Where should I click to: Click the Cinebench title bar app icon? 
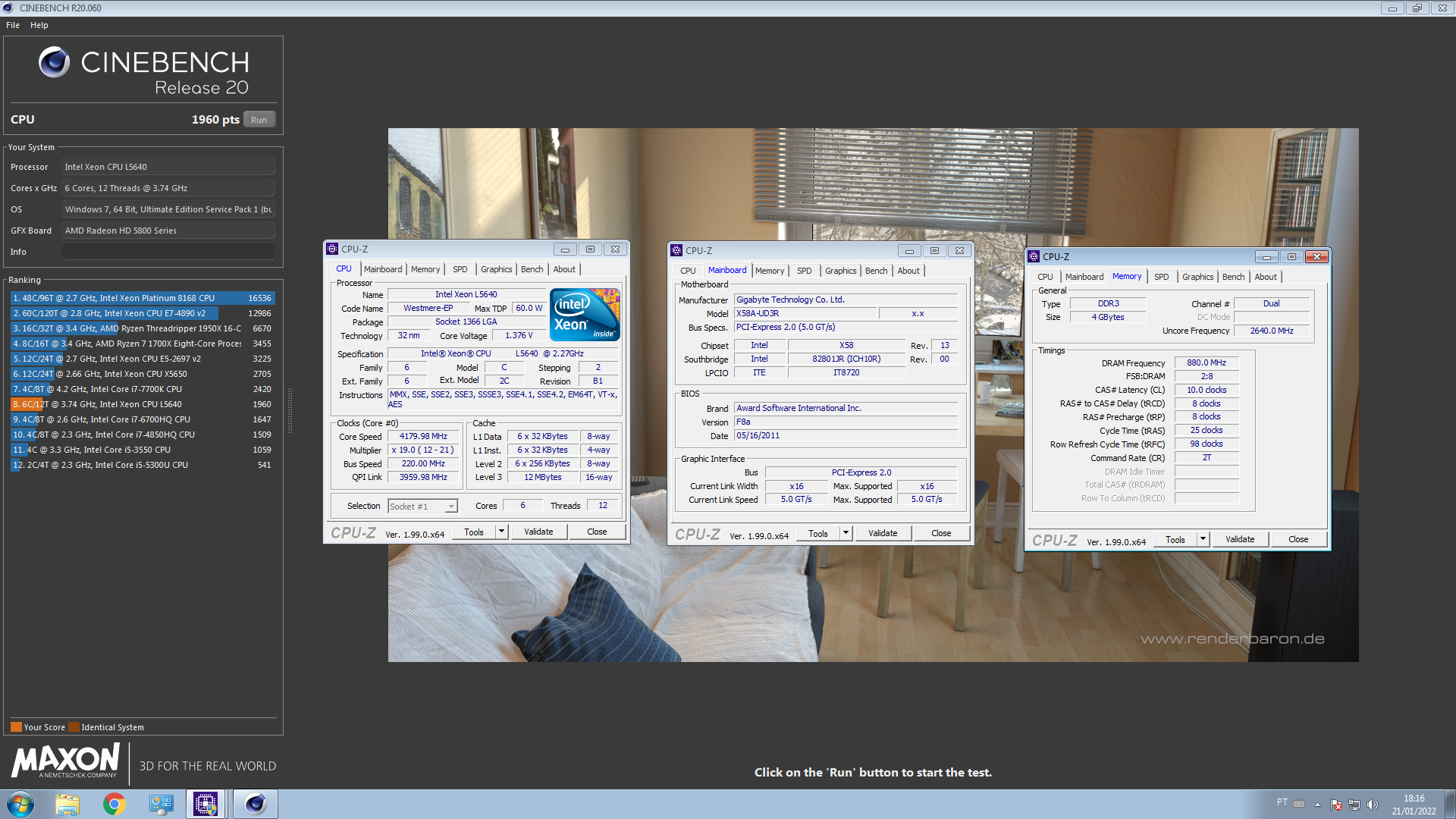click(8, 8)
